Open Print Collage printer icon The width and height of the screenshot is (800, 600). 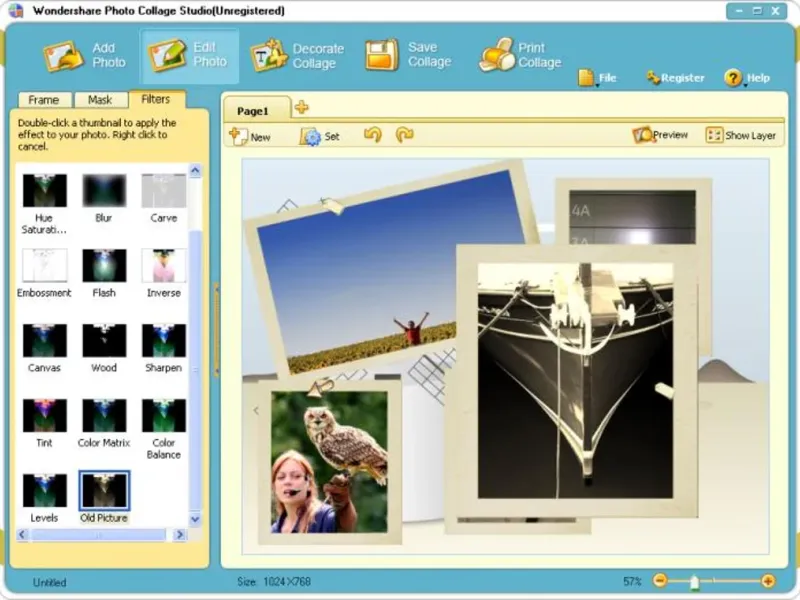(x=497, y=55)
